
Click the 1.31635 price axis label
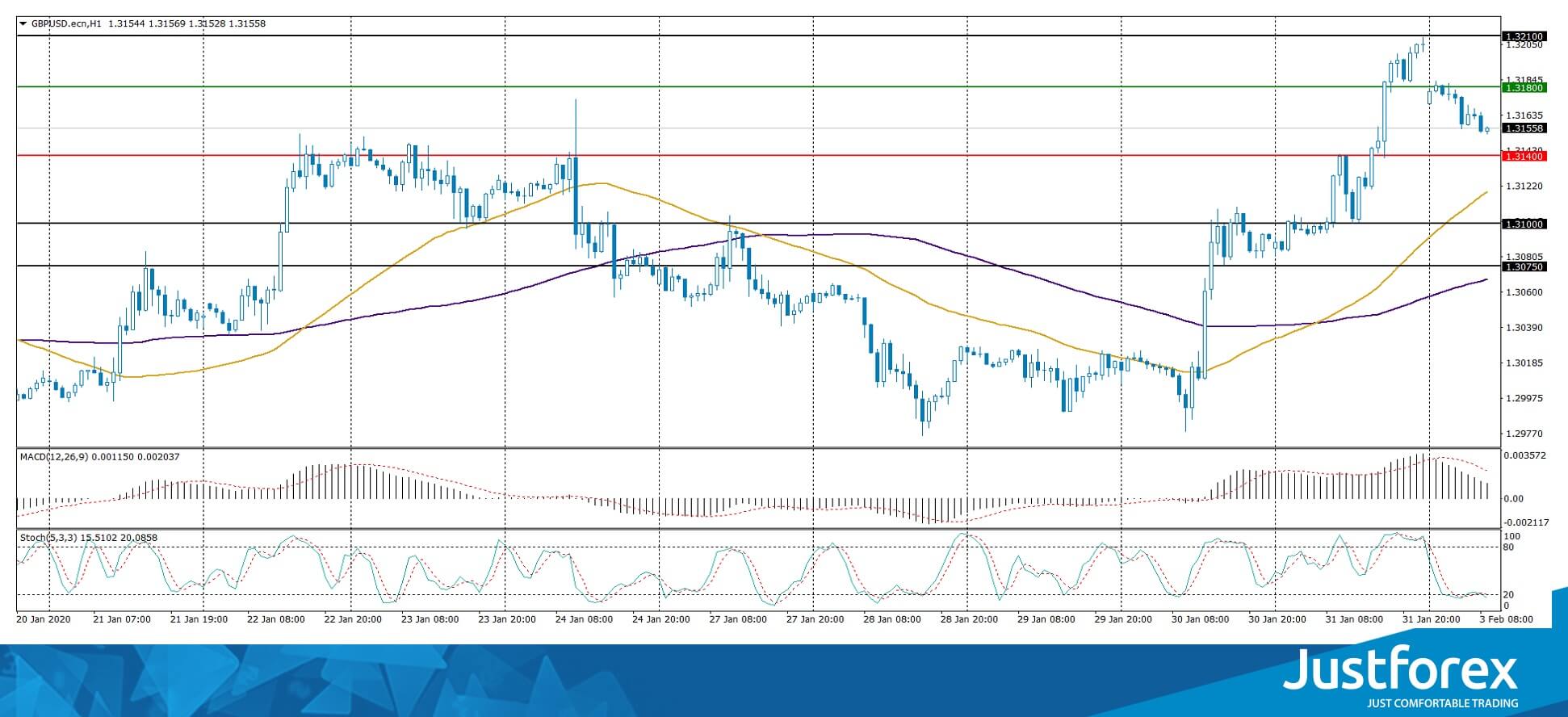[1524, 115]
